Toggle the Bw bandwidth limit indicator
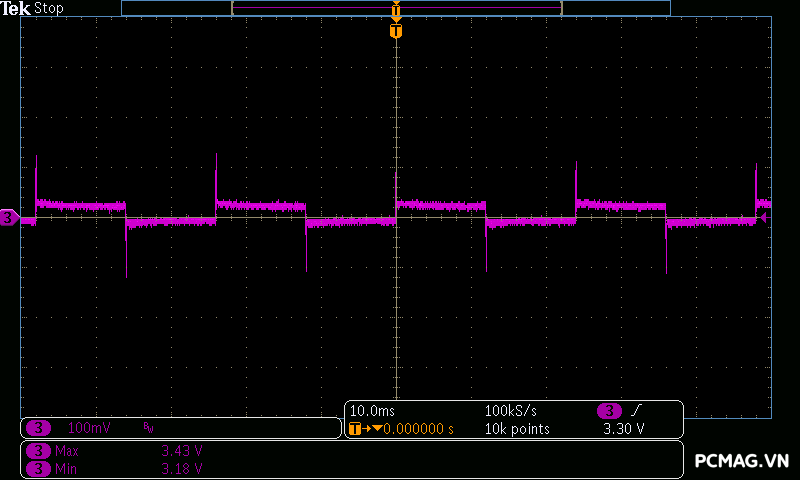The width and height of the screenshot is (800, 480). pyautogui.click(x=149, y=428)
